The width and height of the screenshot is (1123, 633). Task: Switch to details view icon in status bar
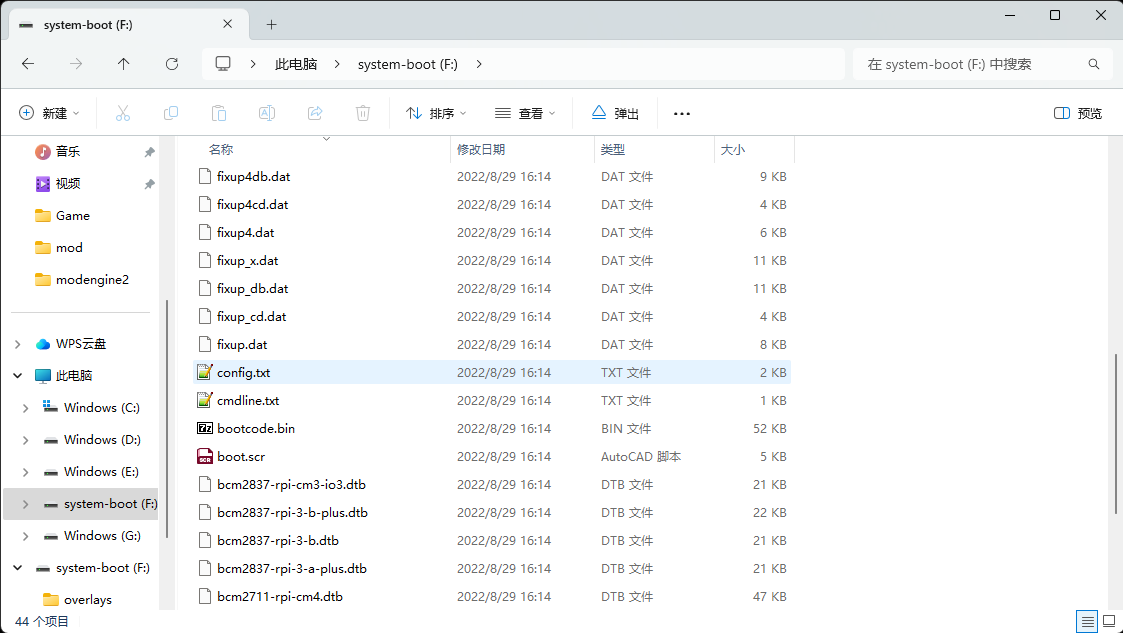[1087, 621]
